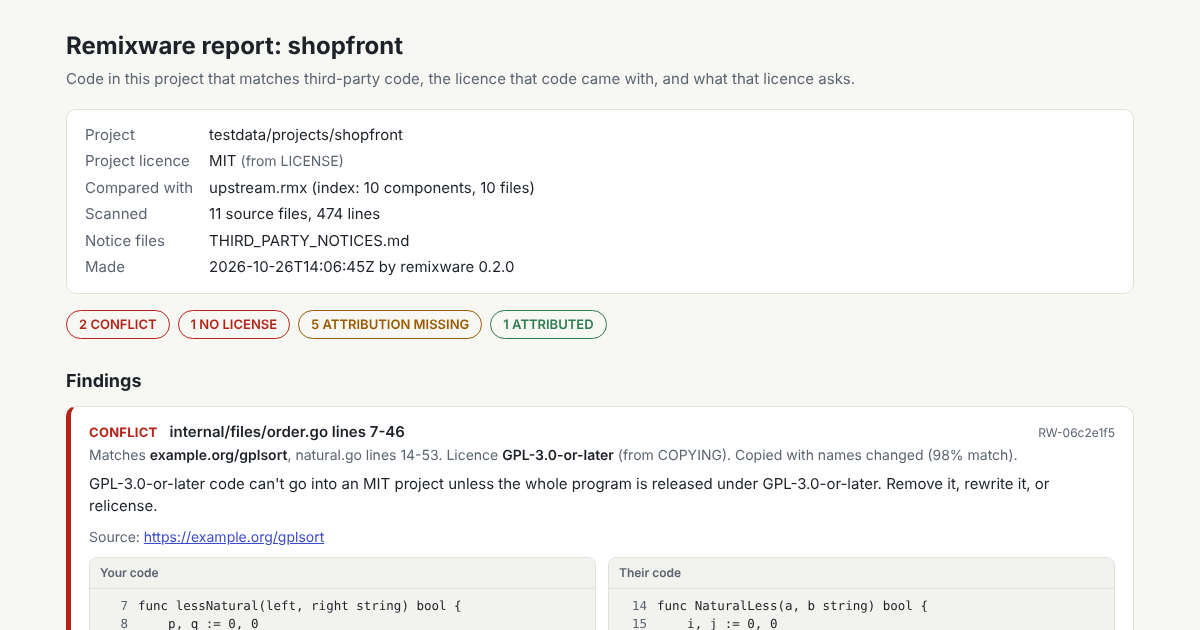Select the 5 ATTRIBUTION MISSING badge
Viewport: 1200px width, 630px height.
pyautogui.click(x=390, y=324)
